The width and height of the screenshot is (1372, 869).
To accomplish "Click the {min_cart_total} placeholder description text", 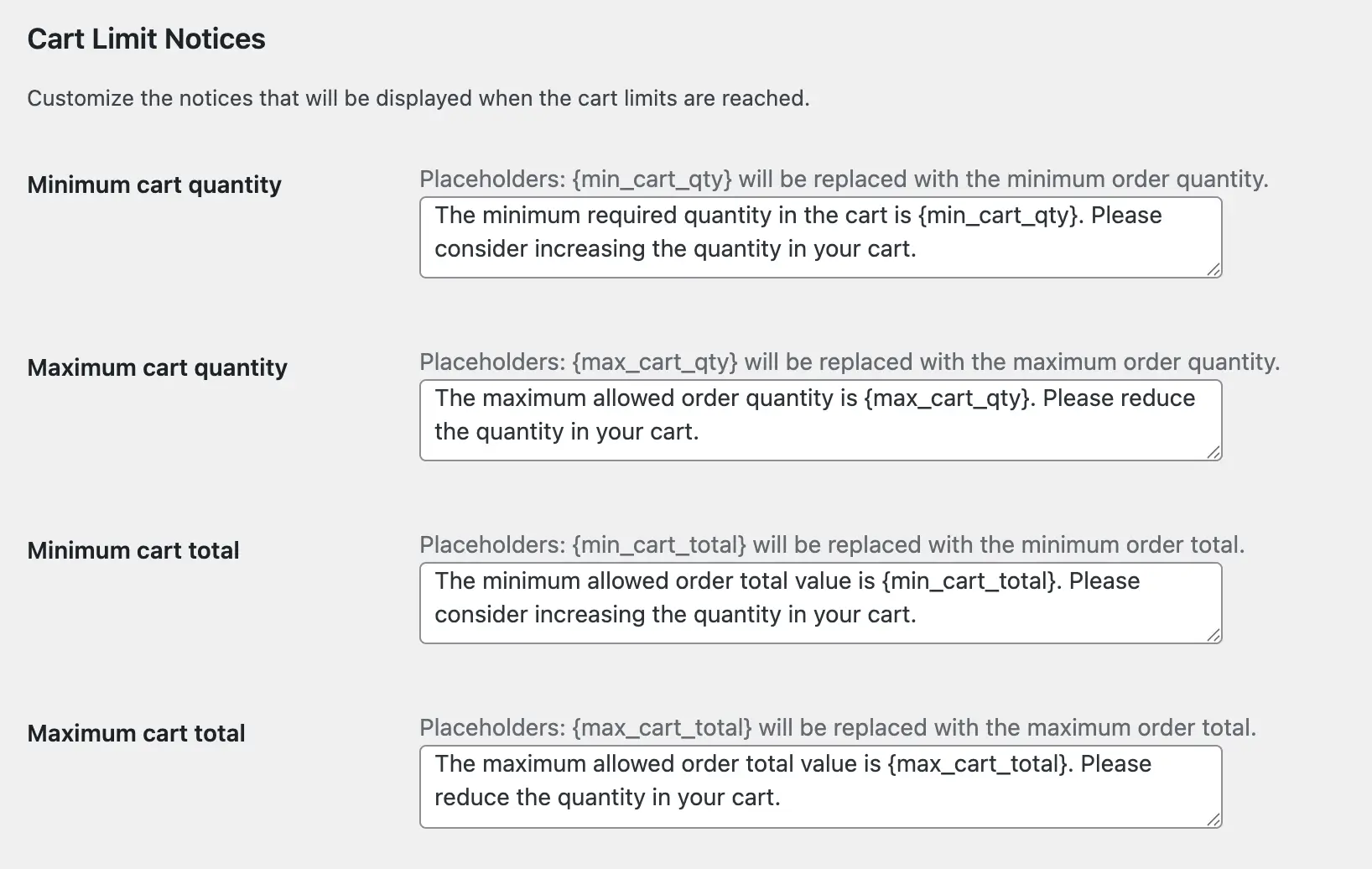I will (833, 544).
